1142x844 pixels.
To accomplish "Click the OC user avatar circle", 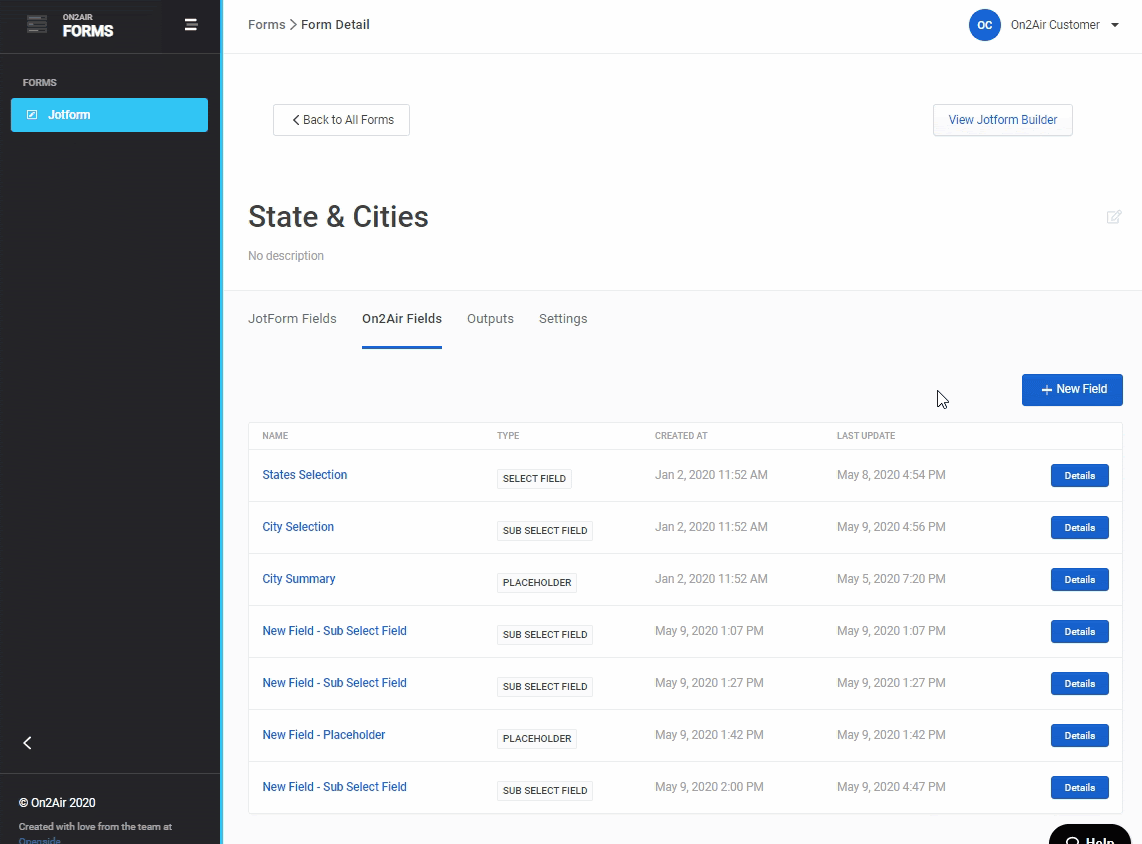I will 984,25.
